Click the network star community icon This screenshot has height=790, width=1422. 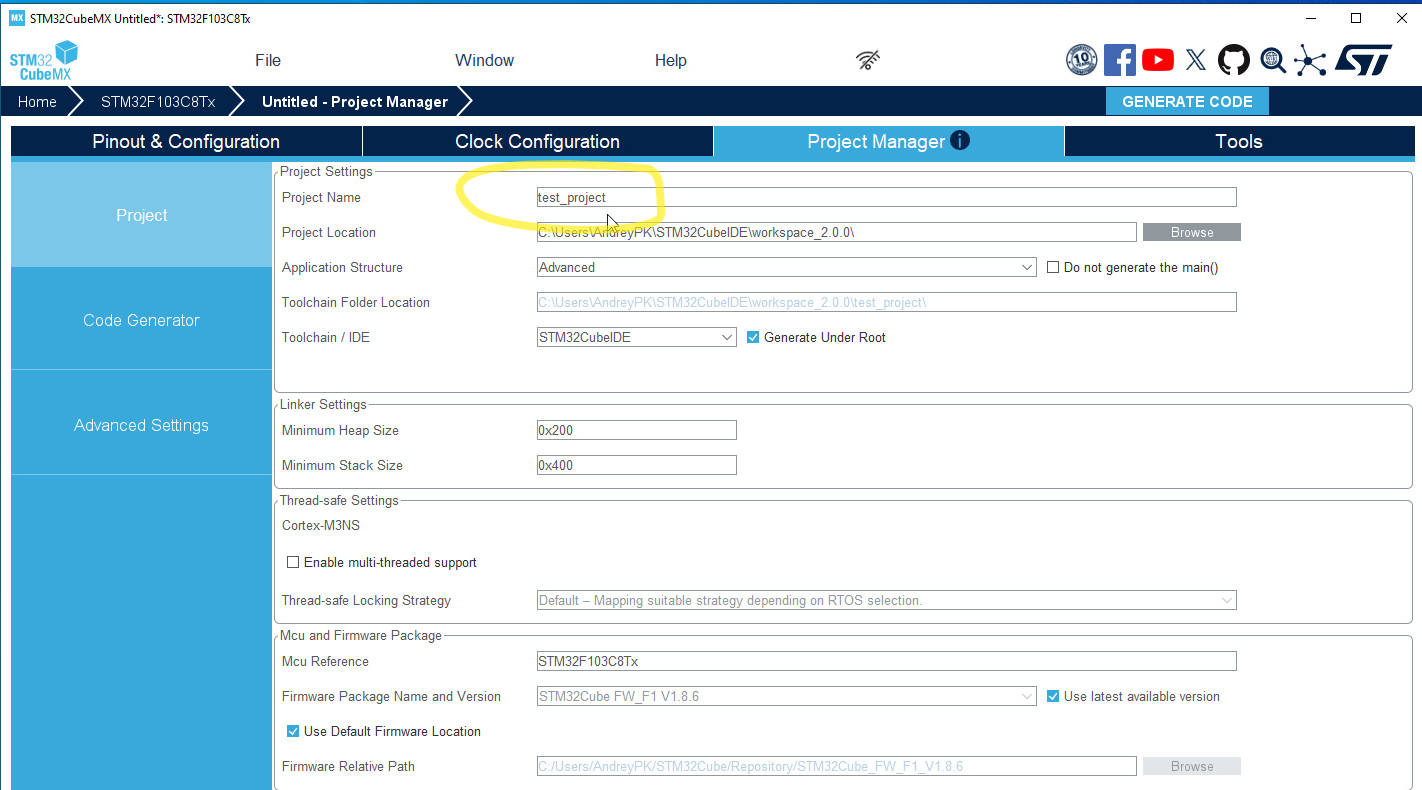tap(1310, 60)
